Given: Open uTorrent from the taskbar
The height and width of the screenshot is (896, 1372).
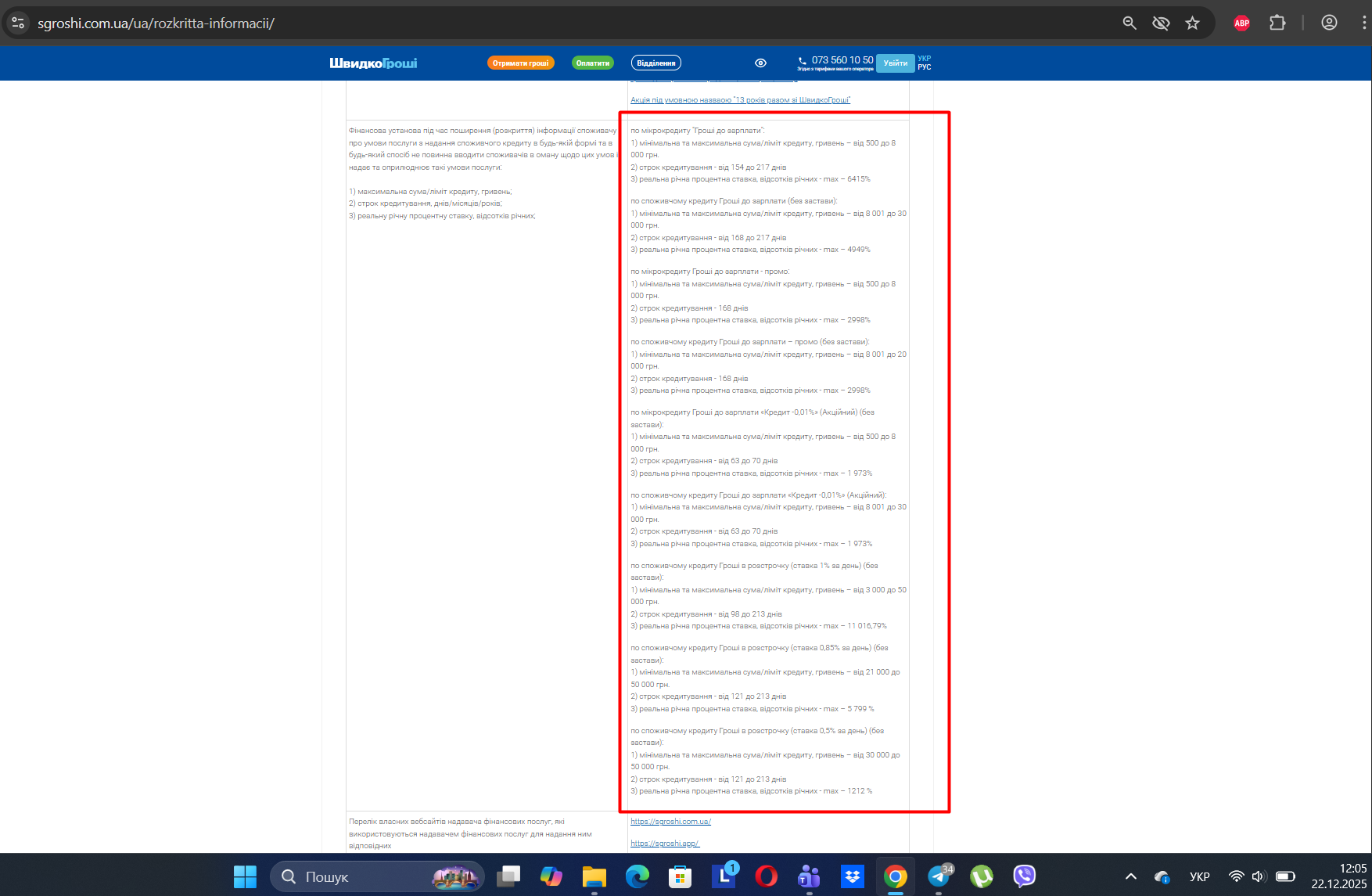Looking at the screenshot, I should coord(982,876).
